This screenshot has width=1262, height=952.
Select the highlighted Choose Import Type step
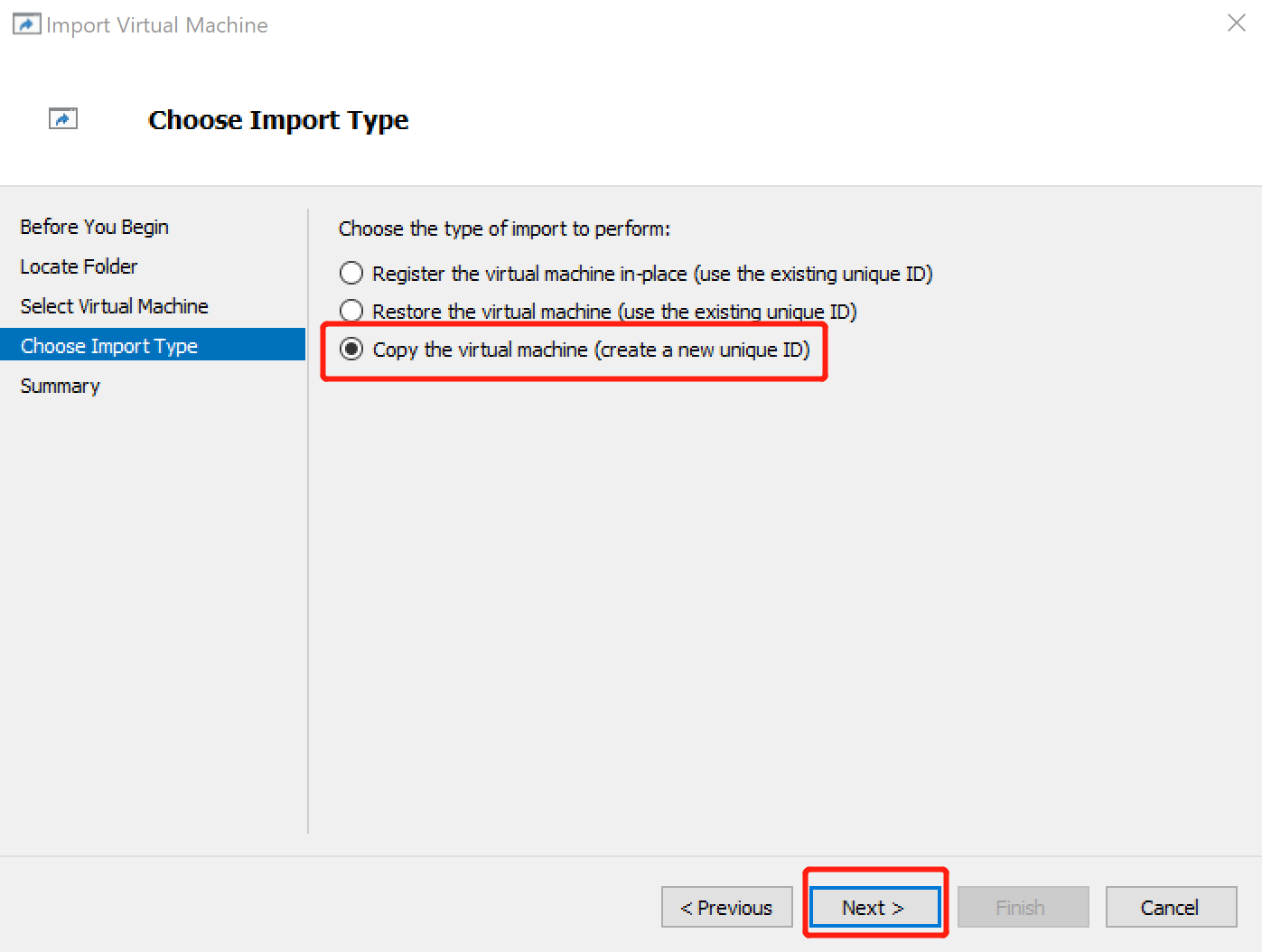click(108, 345)
